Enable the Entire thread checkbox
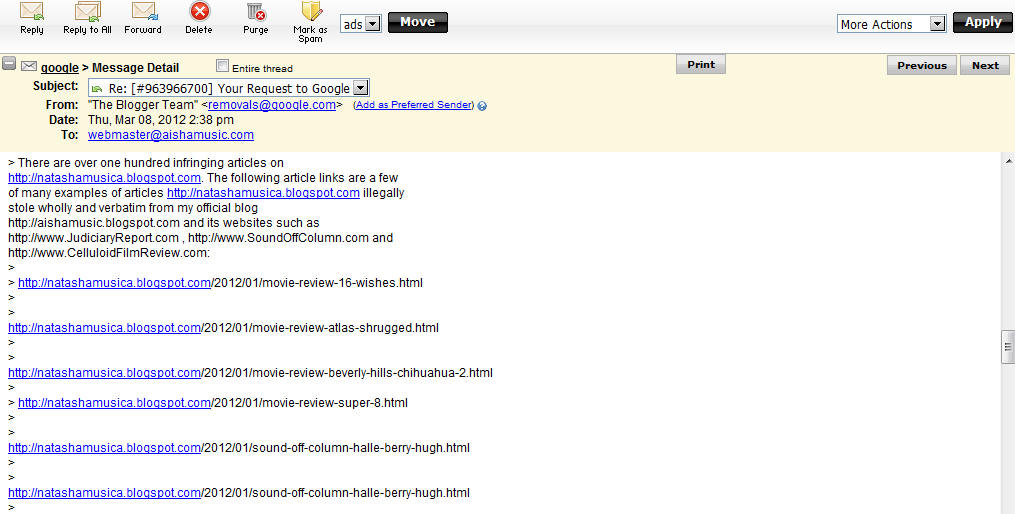 222,65
